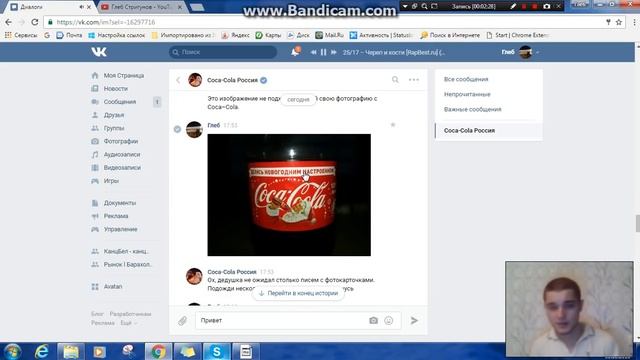The height and width of the screenshot is (360, 640).
Task: Show Все сообщения filter
Action: point(466,79)
